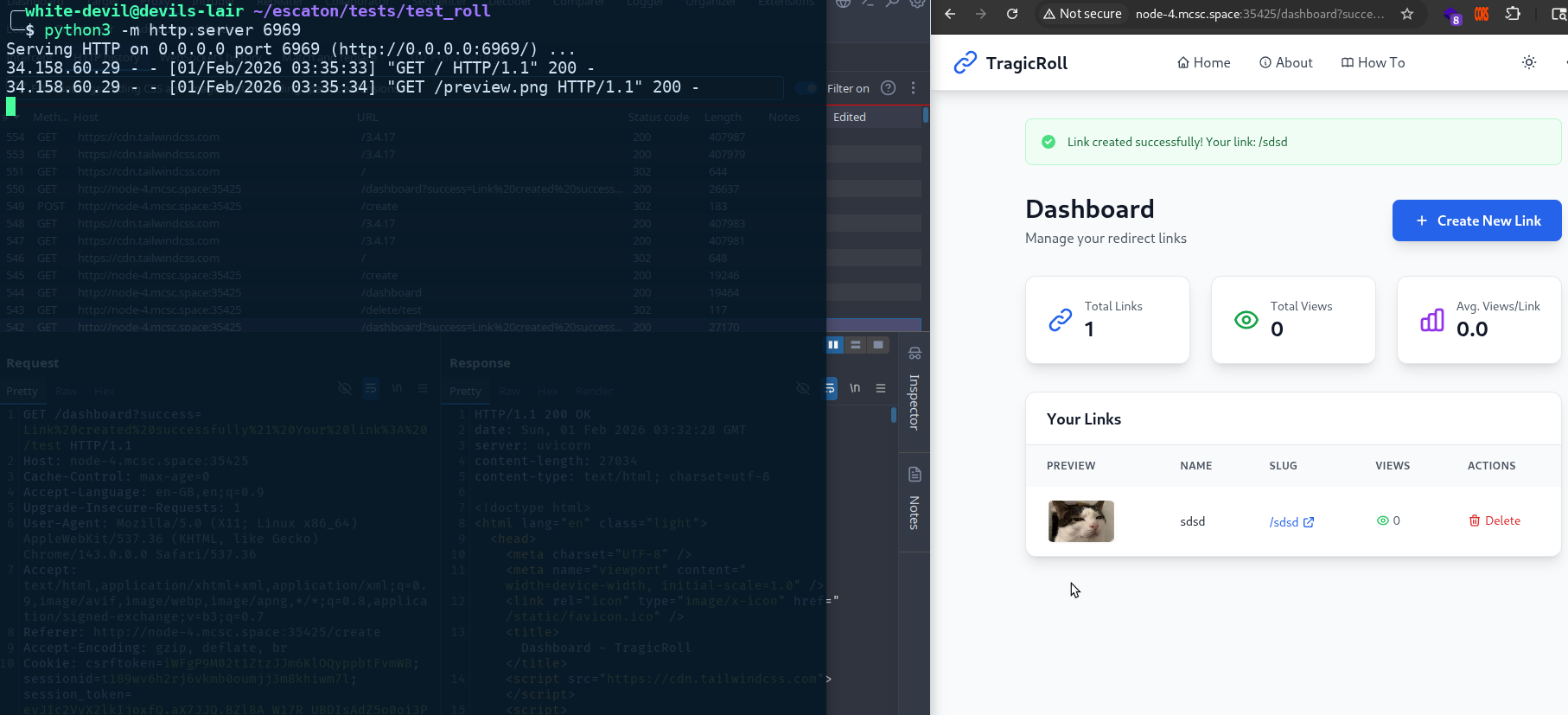Click the external link icon beside /sdsd

pos(1309,522)
